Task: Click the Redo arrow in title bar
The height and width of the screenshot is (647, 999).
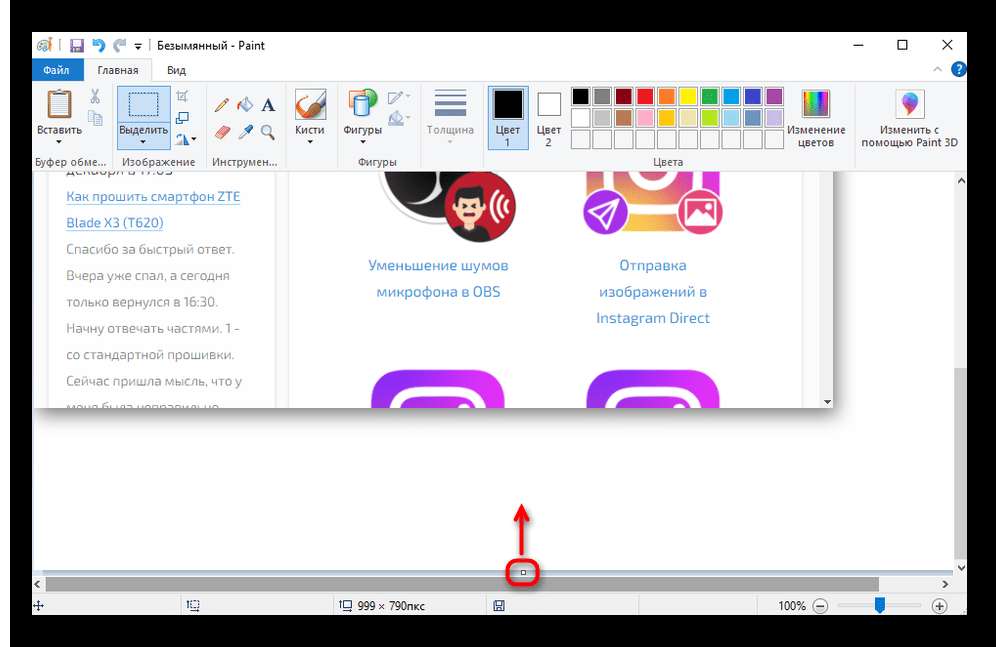Action: [119, 45]
